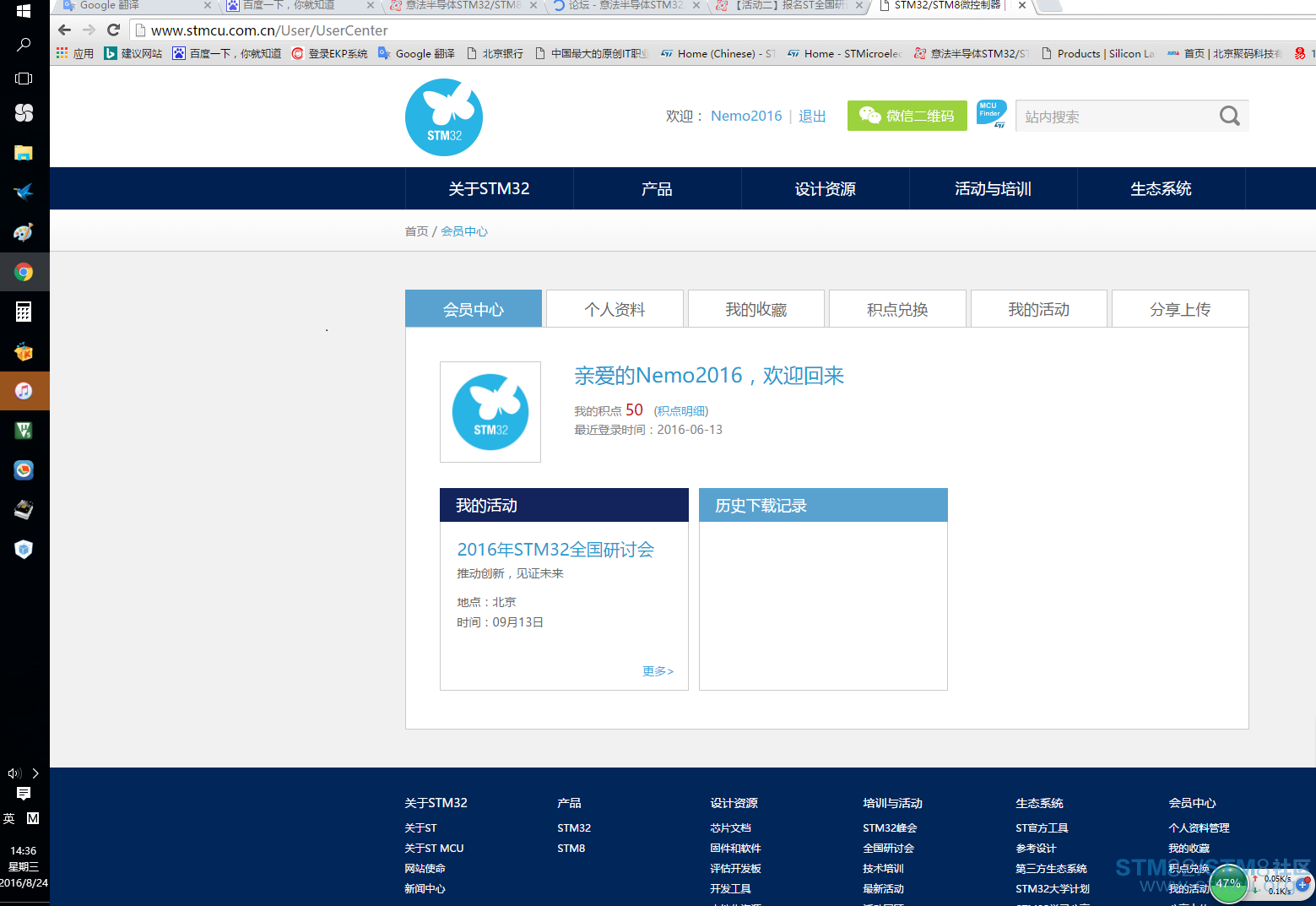The height and width of the screenshot is (906, 1316).
Task: Click the 47% green speed widget
Action: pos(1228,884)
